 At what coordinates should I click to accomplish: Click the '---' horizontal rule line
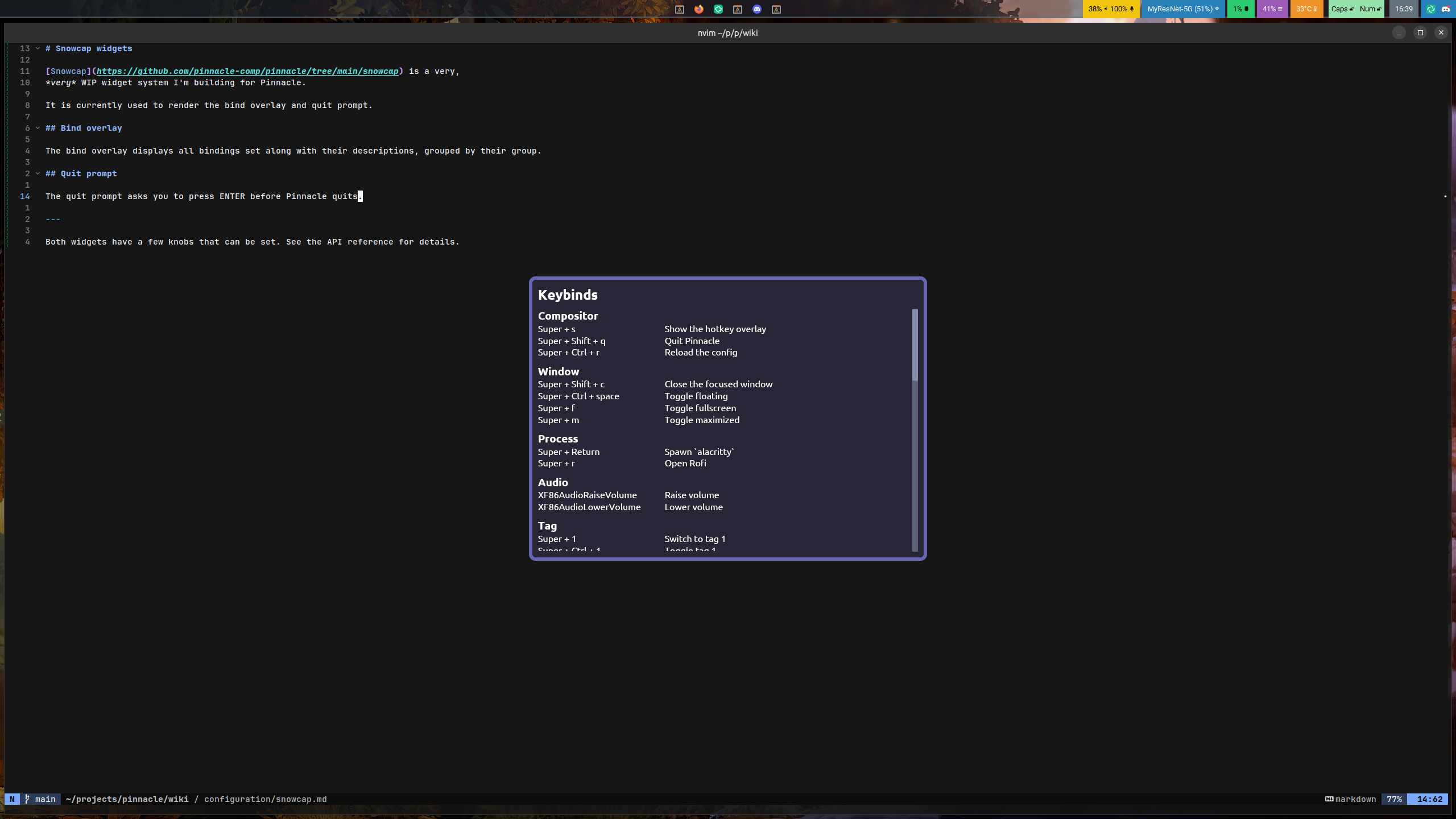53,219
